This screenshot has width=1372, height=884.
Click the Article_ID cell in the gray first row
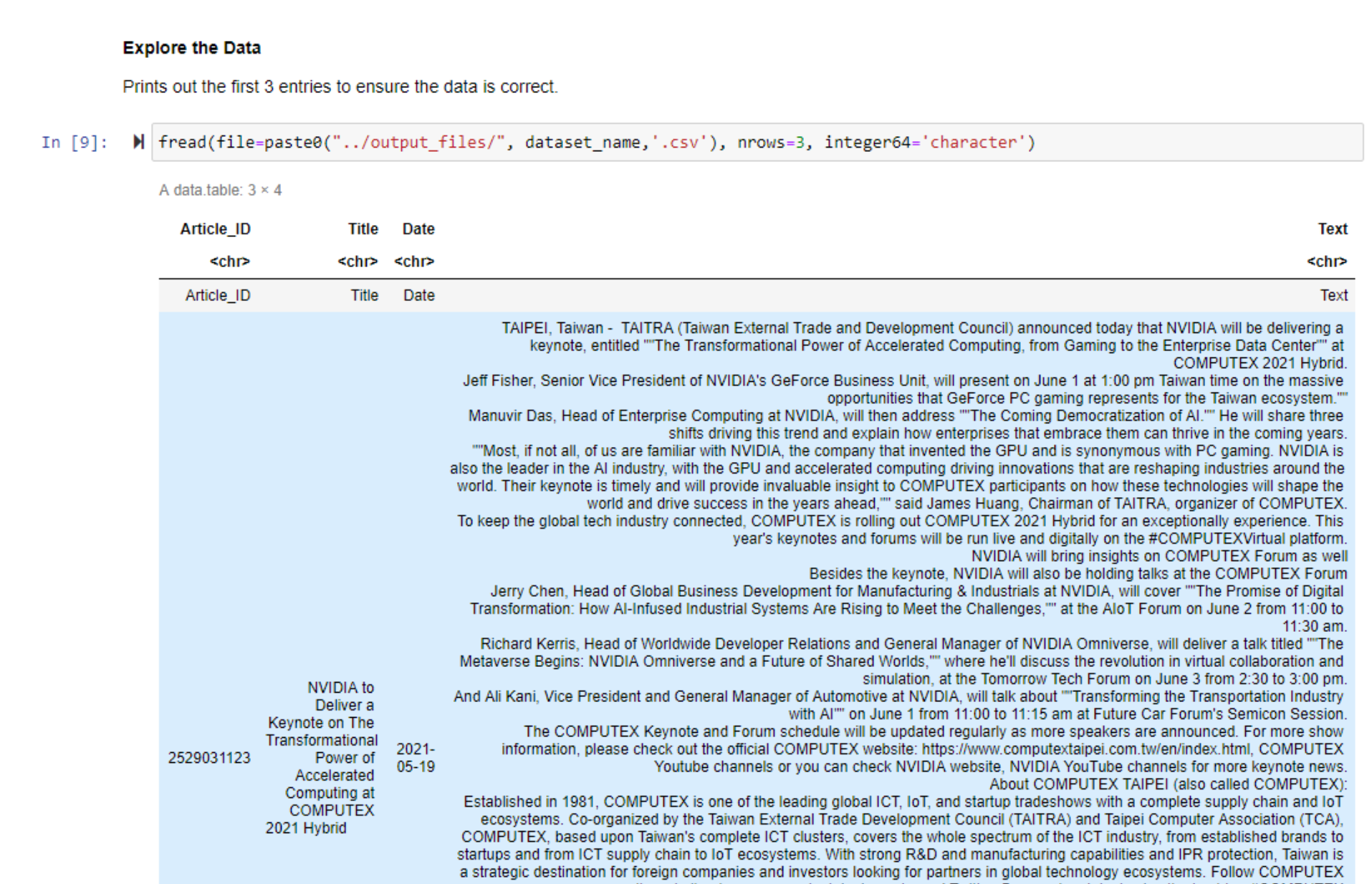pyautogui.click(x=218, y=295)
